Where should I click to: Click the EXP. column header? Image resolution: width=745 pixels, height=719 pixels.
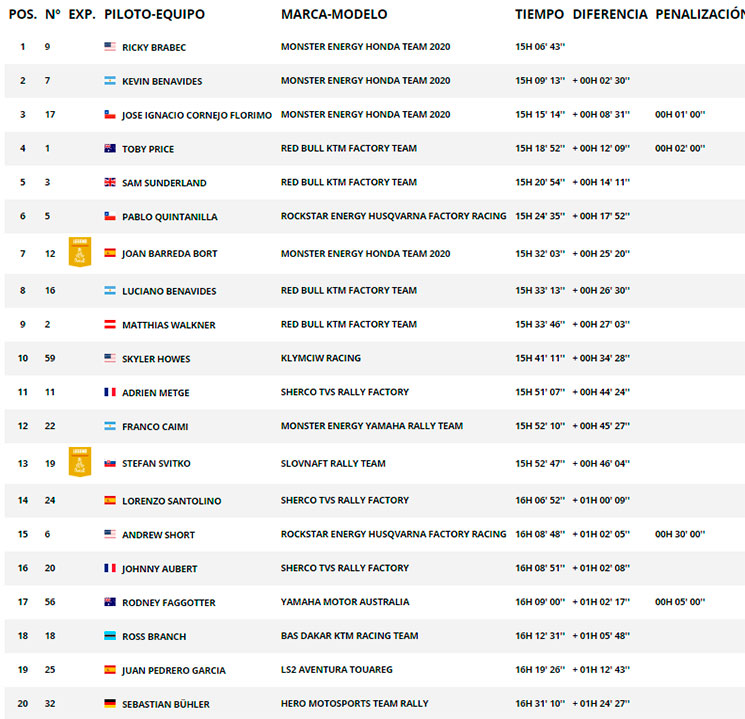coord(82,14)
